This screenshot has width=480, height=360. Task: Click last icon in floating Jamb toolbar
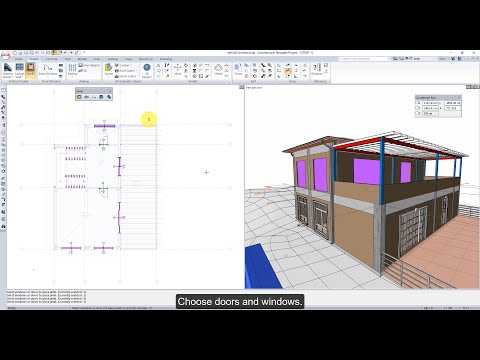coord(109,97)
